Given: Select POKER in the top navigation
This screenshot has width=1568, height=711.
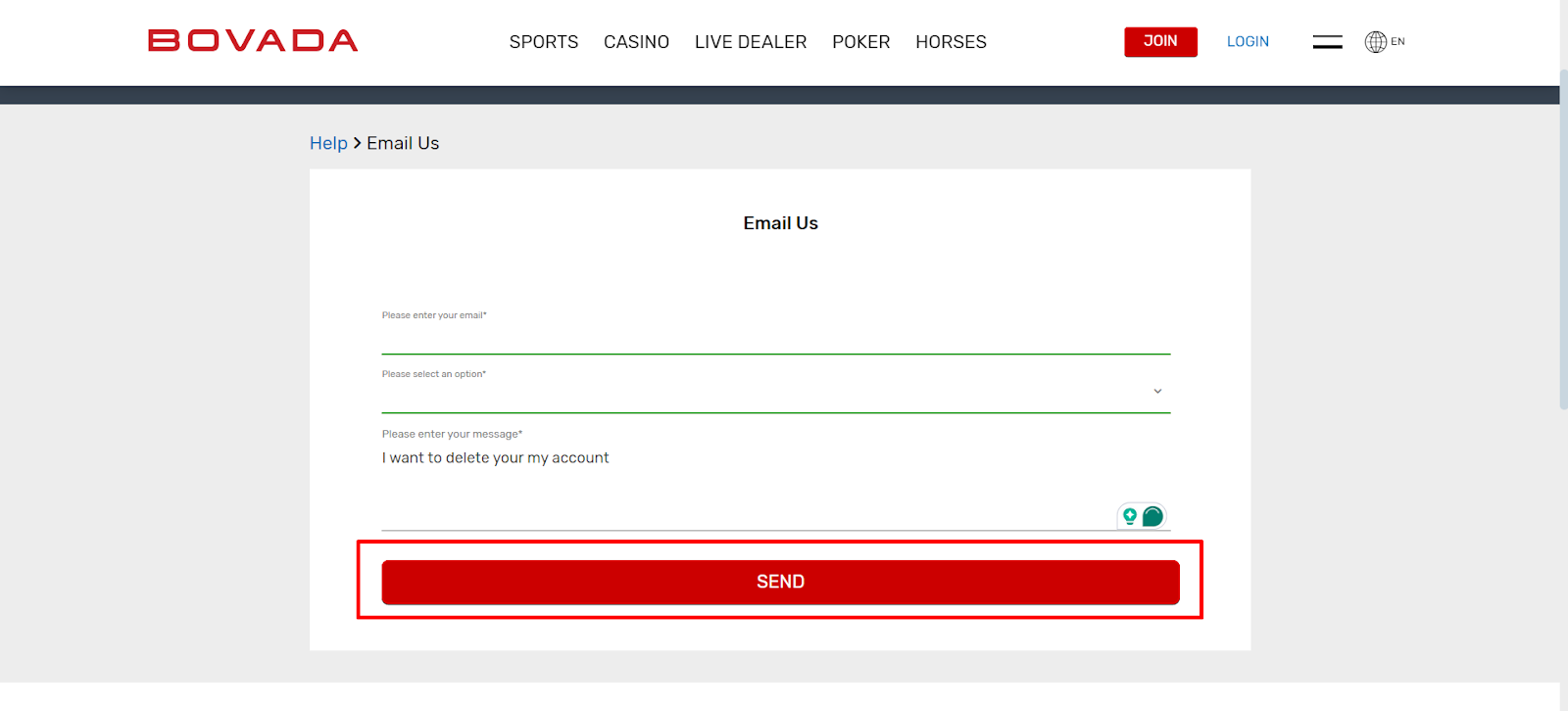Looking at the screenshot, I should pyautogui.click(x=860, y=42).
